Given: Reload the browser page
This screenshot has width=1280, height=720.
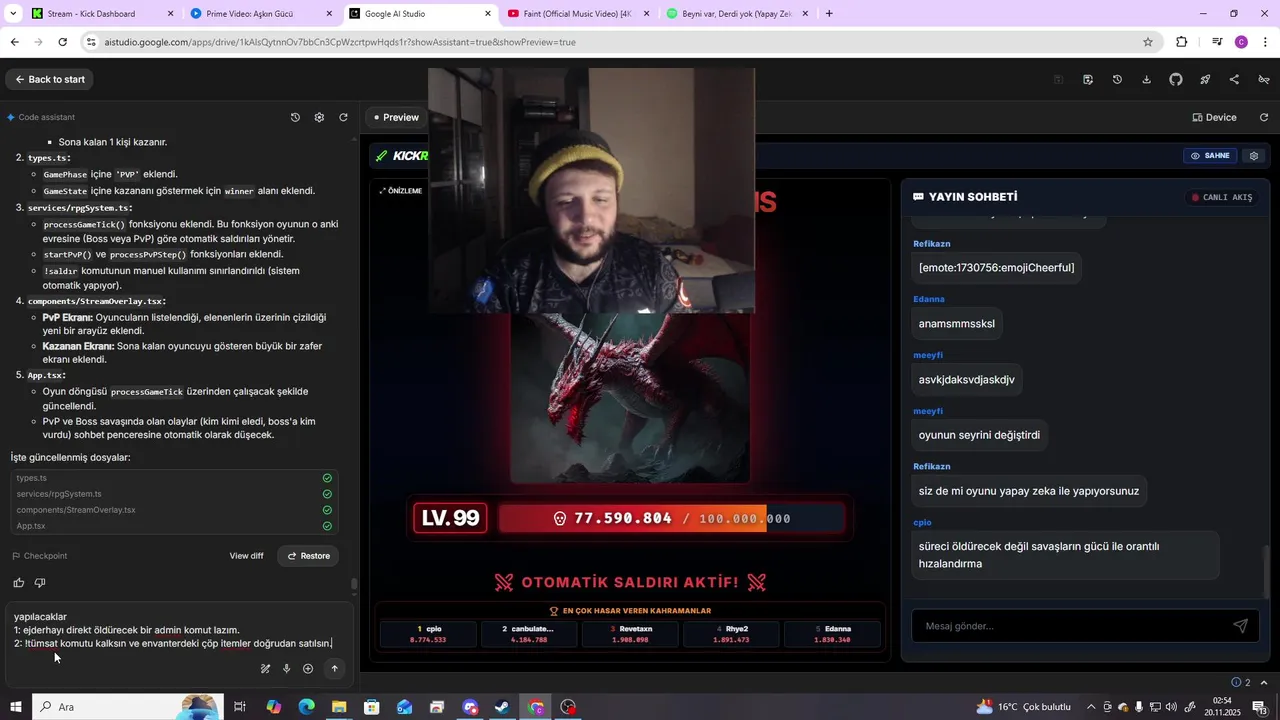Looking at the screenshot, I should tap(63, 42).
